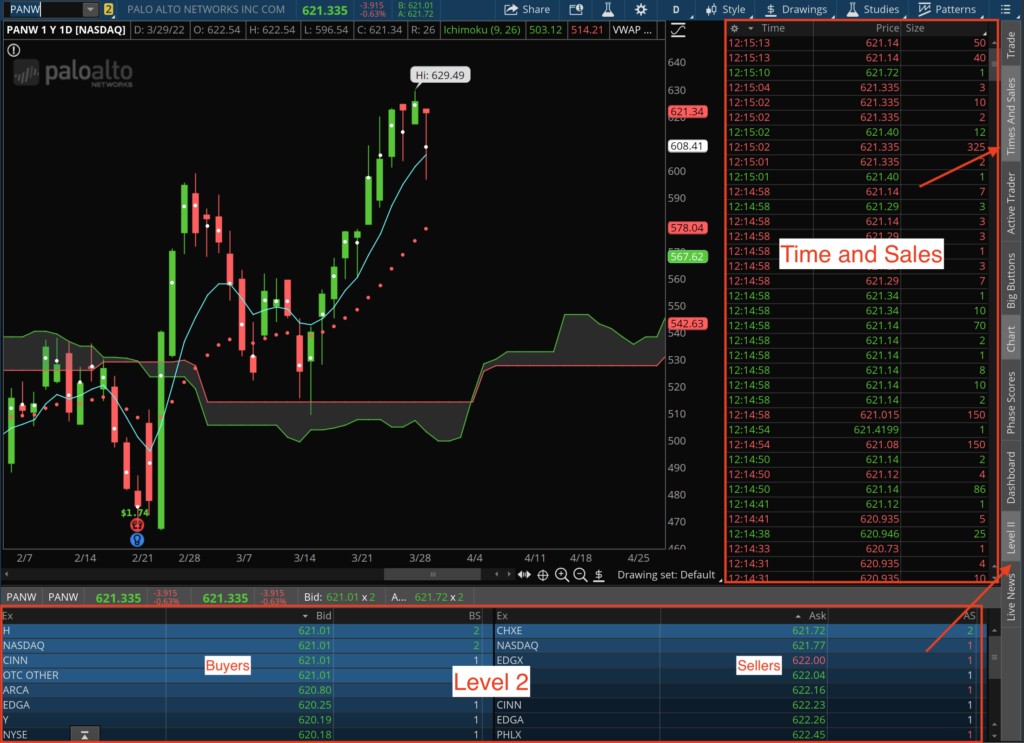Switch to the Live News side tab
The height and width of the screenshot is (743, 1024).
pyautogui.click(x=1011, y=596)
